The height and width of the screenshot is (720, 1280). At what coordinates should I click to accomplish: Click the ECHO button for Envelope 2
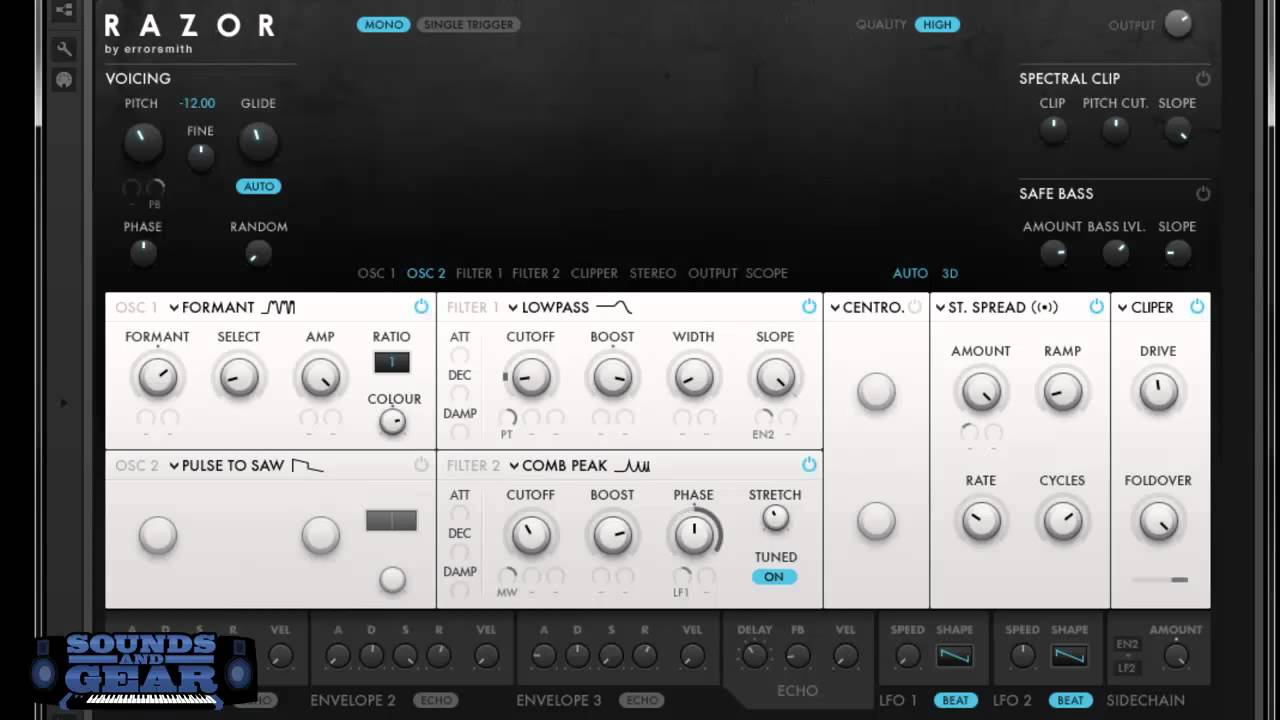[436, 700]
